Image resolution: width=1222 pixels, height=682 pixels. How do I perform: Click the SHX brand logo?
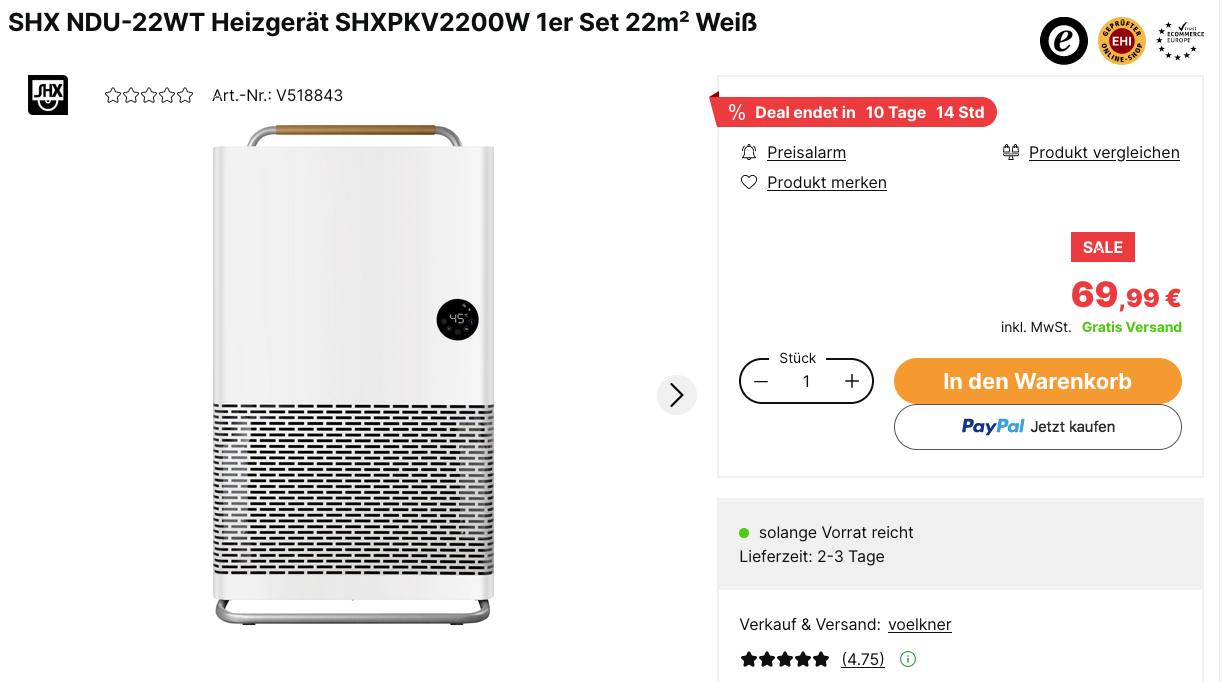point(48,95)
